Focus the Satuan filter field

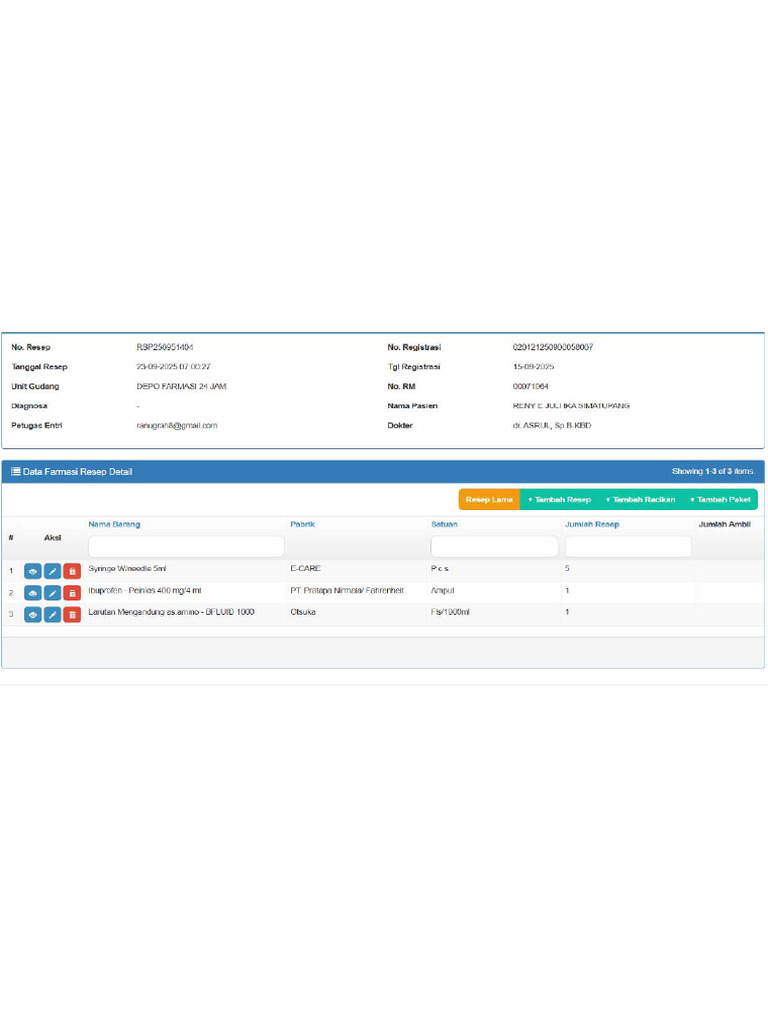[494, 547]
